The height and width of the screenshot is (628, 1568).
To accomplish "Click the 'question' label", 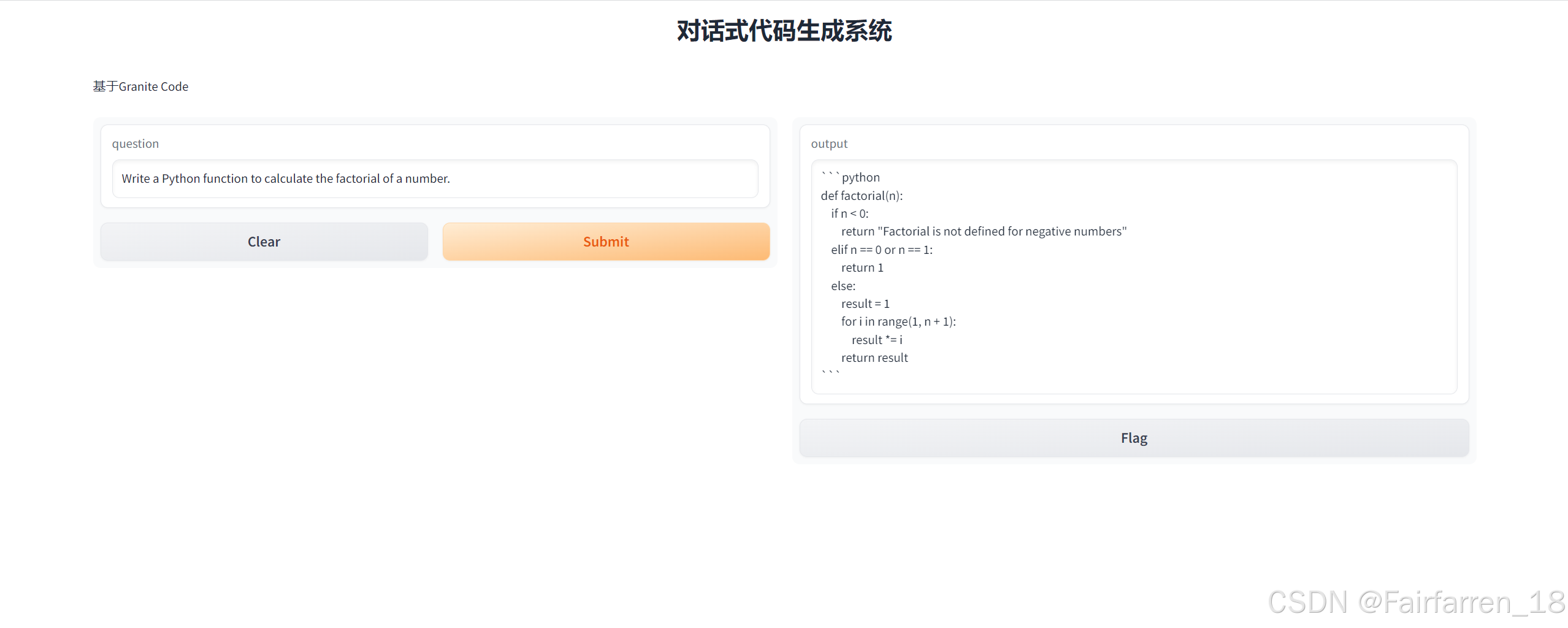I will (136, 144).
